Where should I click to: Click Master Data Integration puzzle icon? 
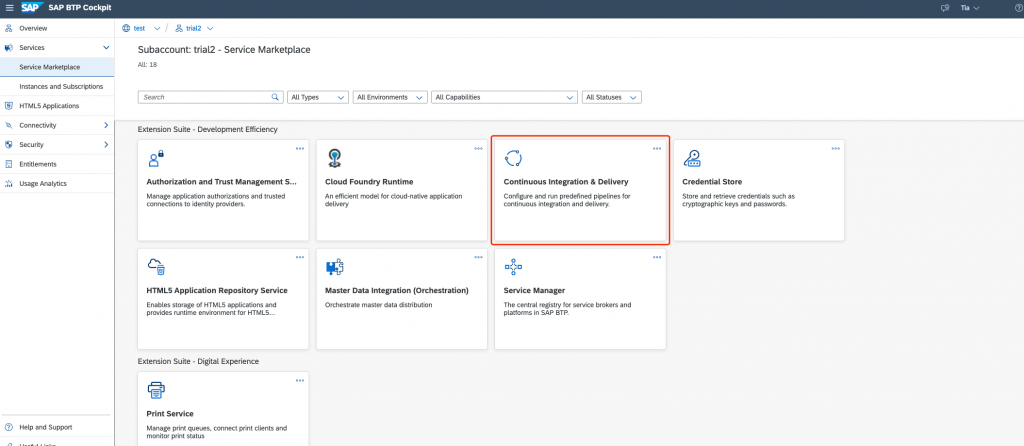334,266
